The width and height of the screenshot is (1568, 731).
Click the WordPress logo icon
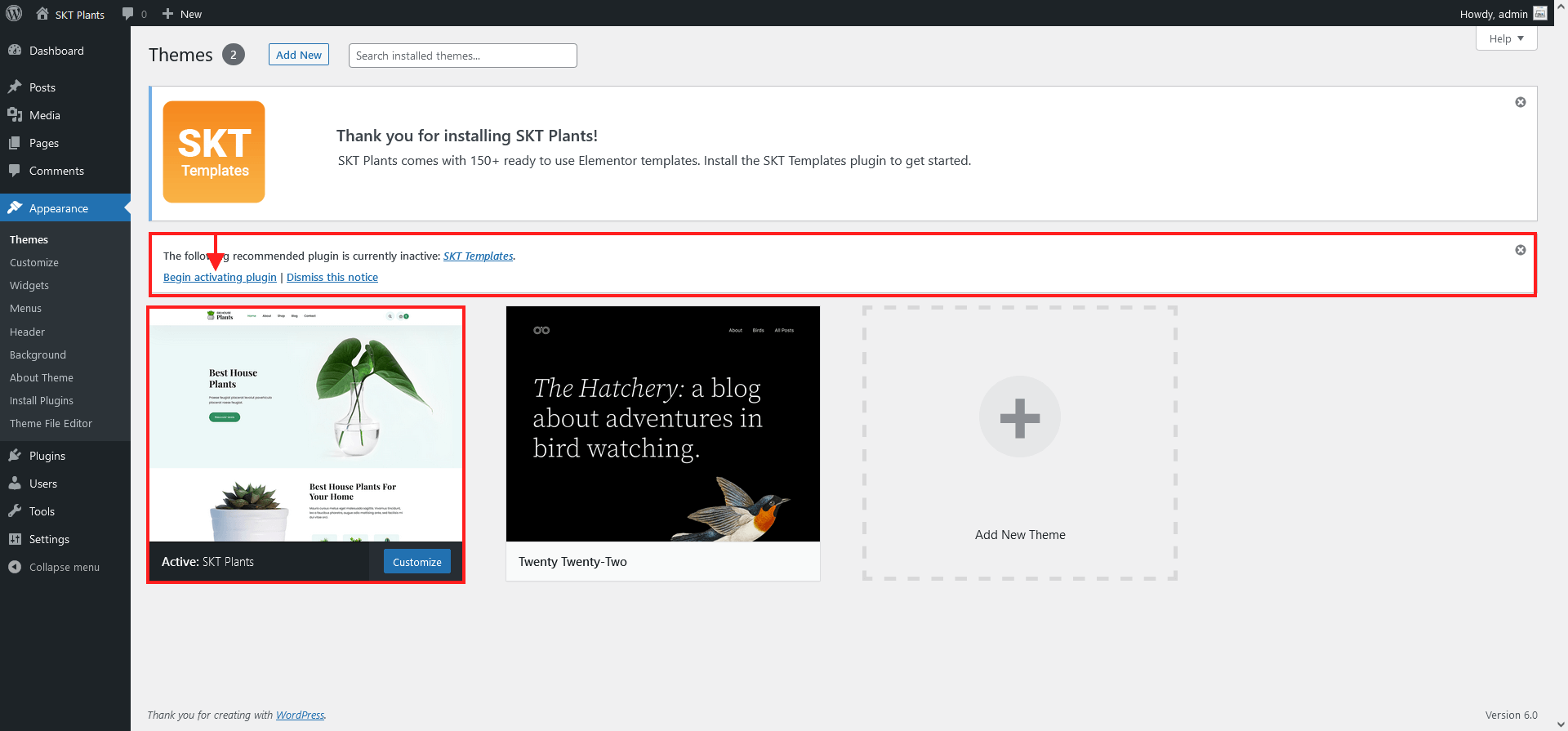click(x=14, y=13)
